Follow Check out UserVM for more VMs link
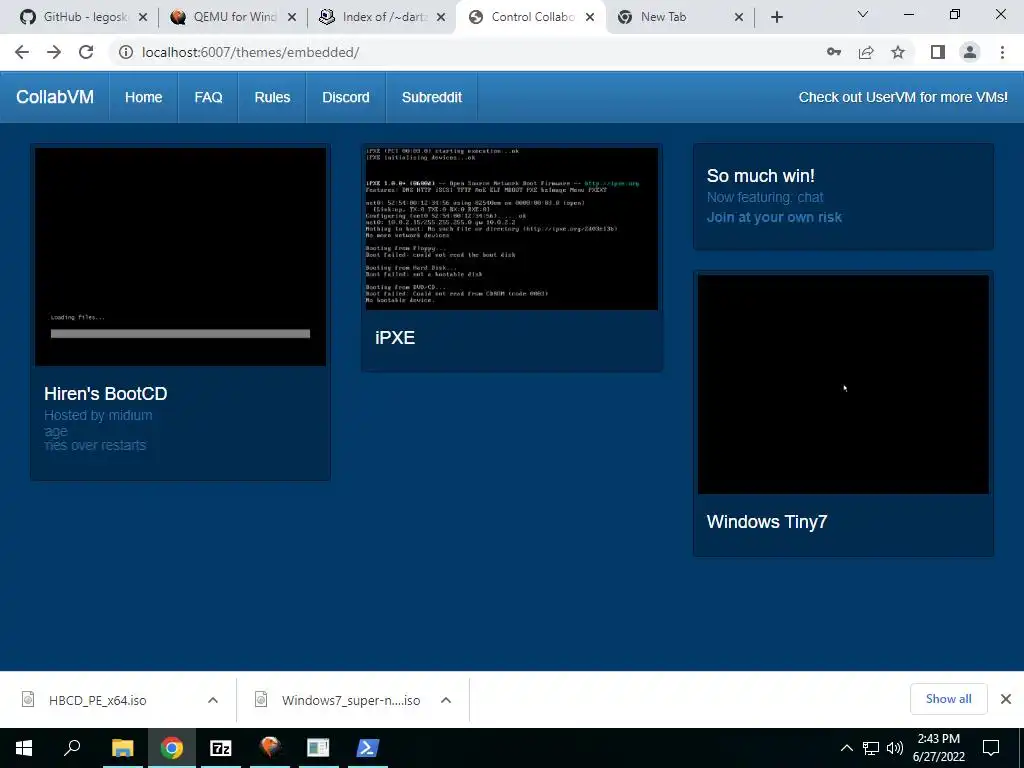 [903, 97]
